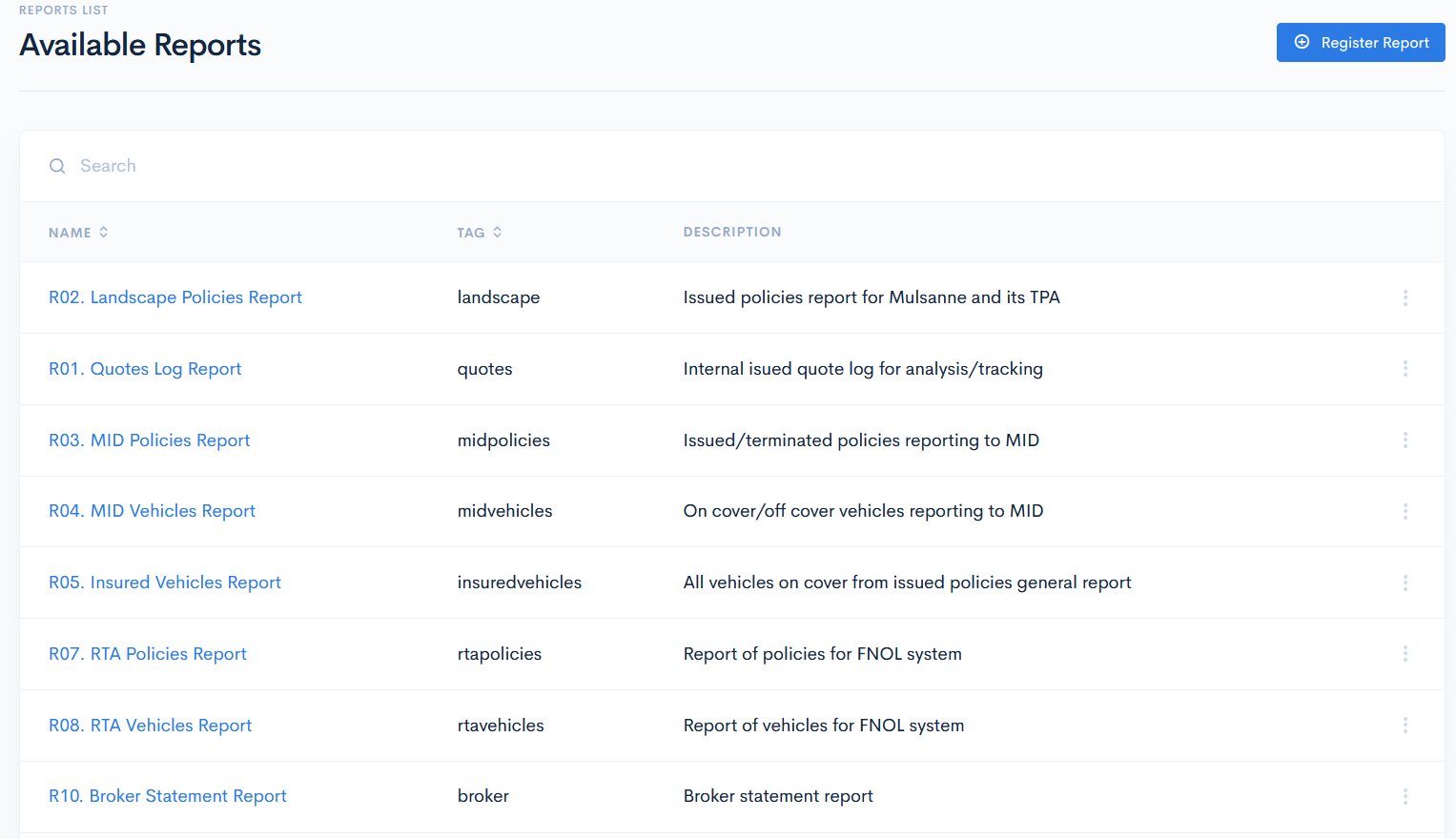1456x839 pixels.
Task: Open R01. Quotes Log Report
Action: (x=145, y=368)
